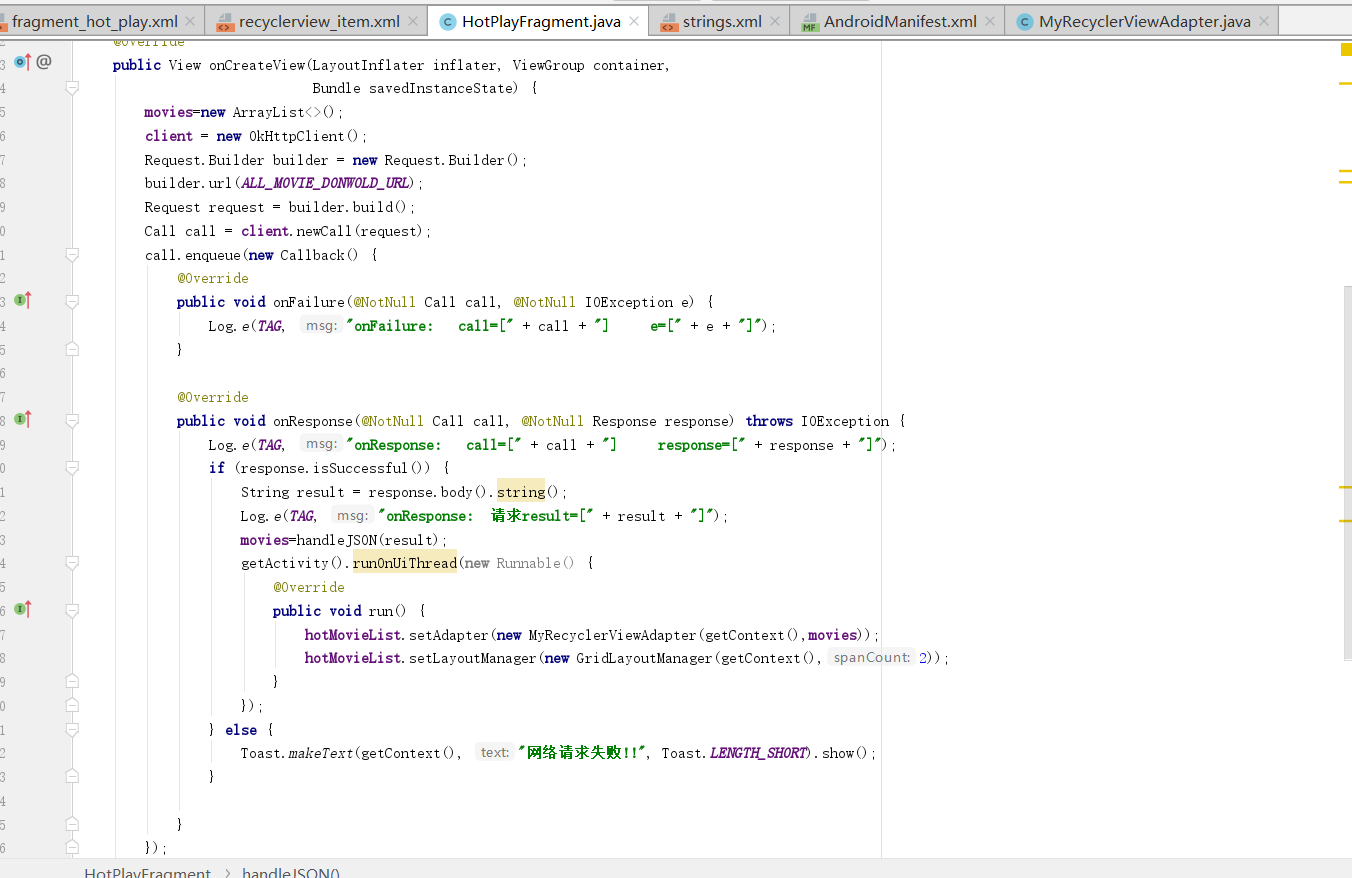1352x878 pixels.
Task: Close the HotPlayFragment.java tab
Action: 632,21
